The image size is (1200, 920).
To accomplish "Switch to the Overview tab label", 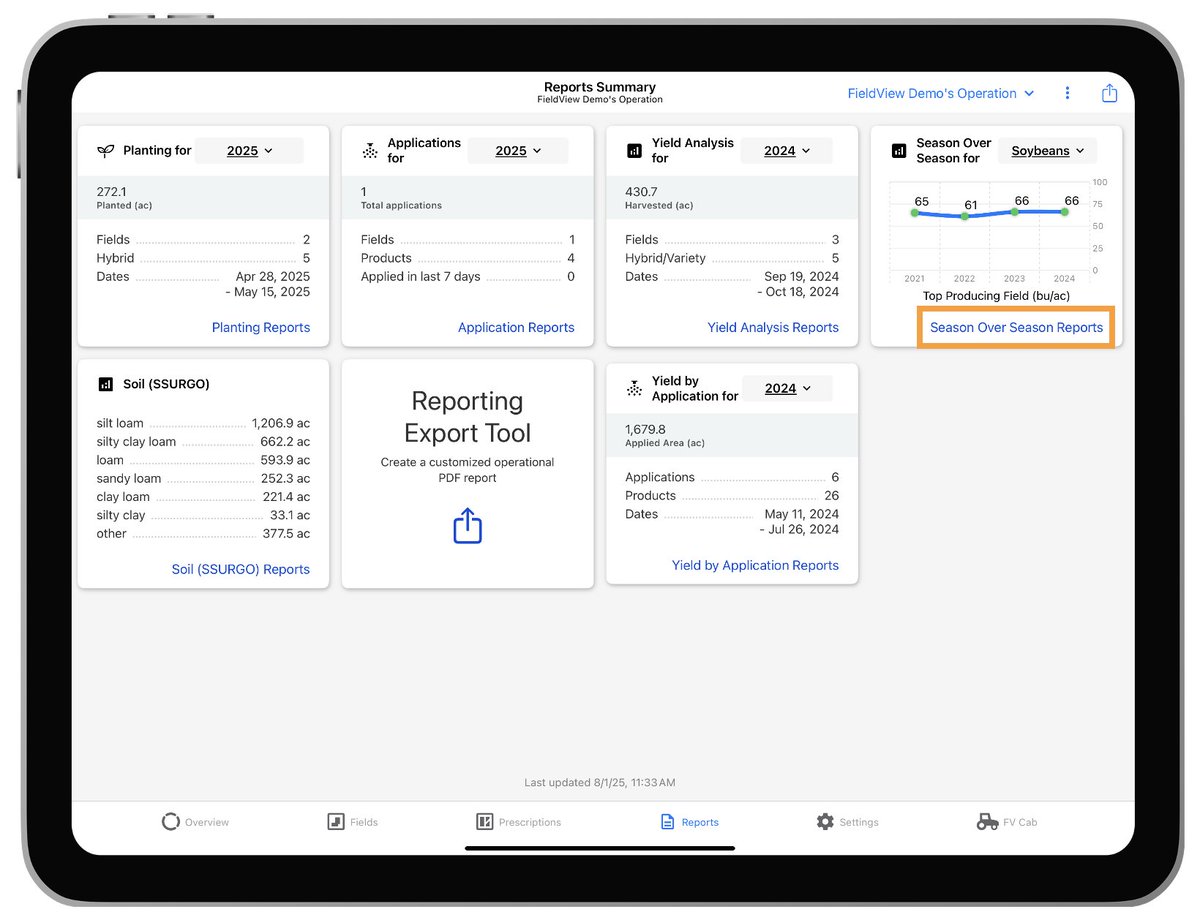I will [207, 823].
